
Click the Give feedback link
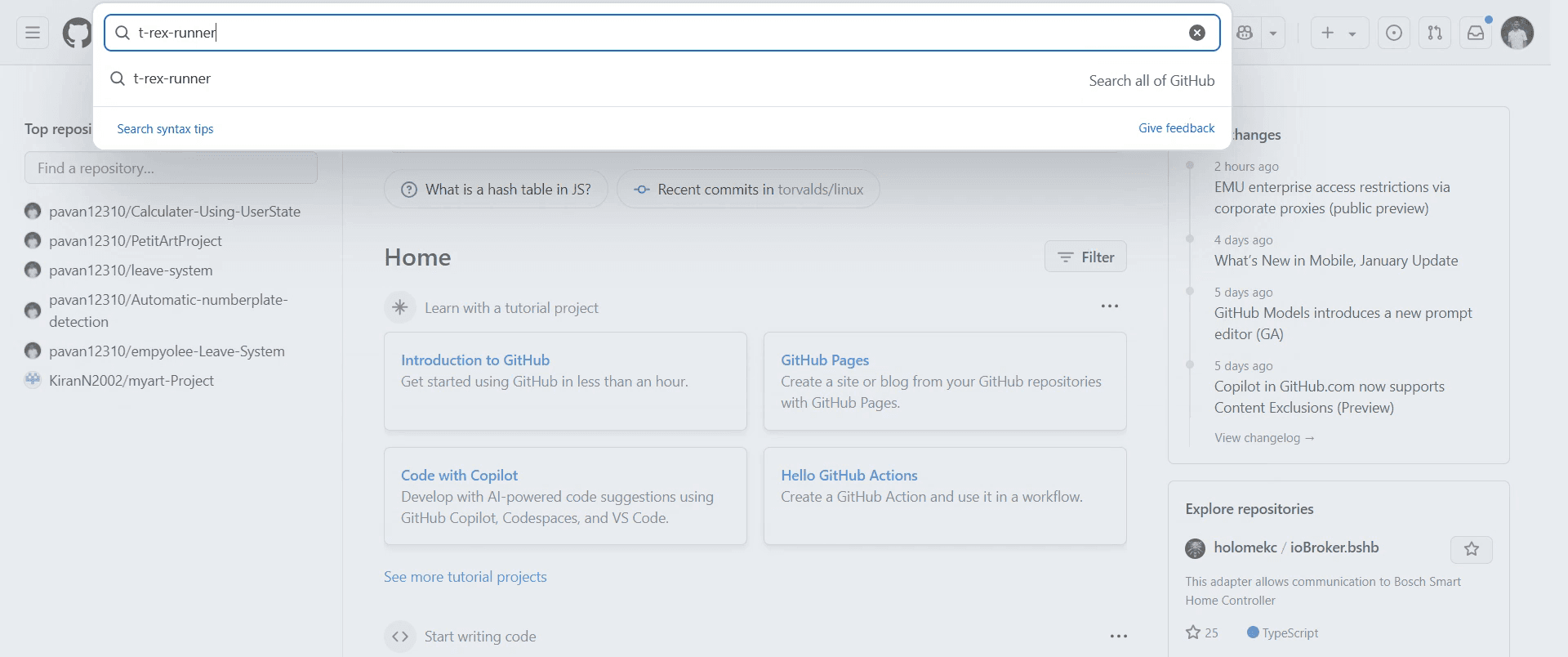pos(1176,128)
